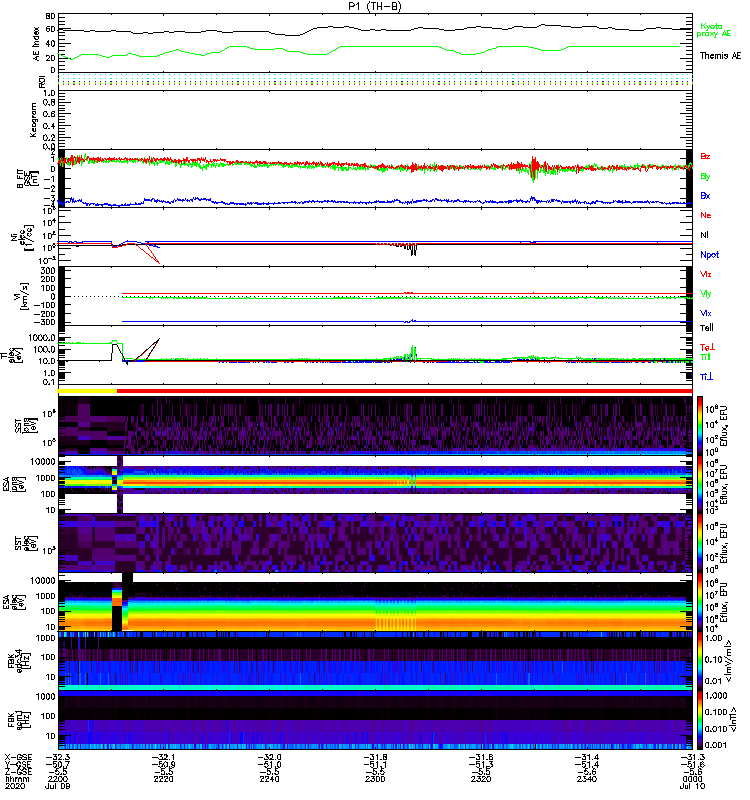Click the <|nT|> FBK color bar
Image resolution: width=750 pixels, height=800 pixels.
700,720
